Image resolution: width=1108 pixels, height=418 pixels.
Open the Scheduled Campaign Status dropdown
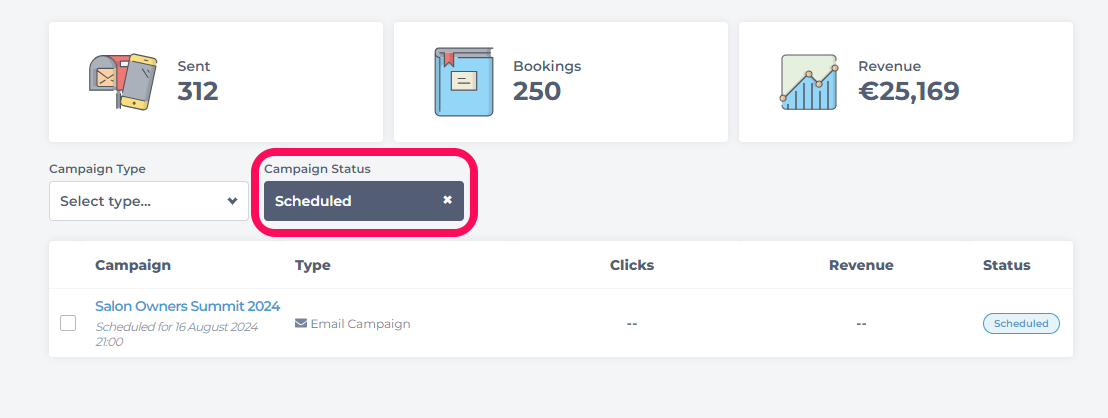[x=364, y=201]
